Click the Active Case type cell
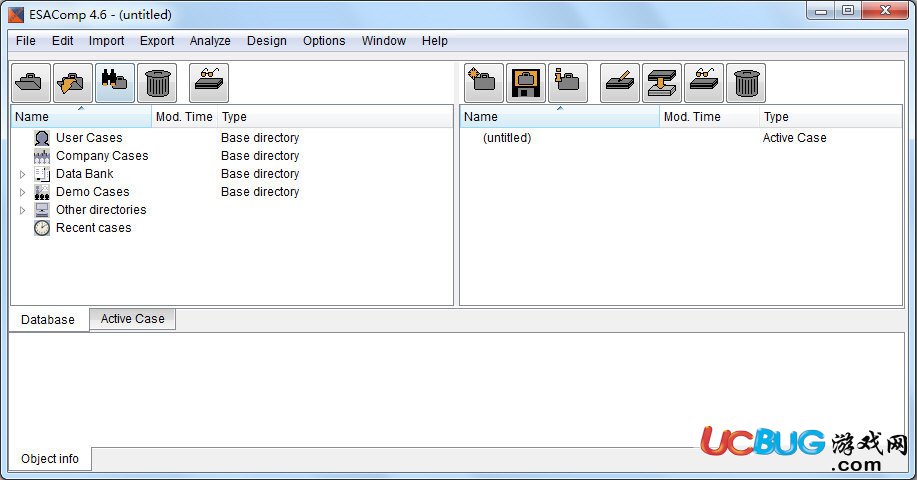This screenshot has width=917, height=480. click(x=794, y=138)
